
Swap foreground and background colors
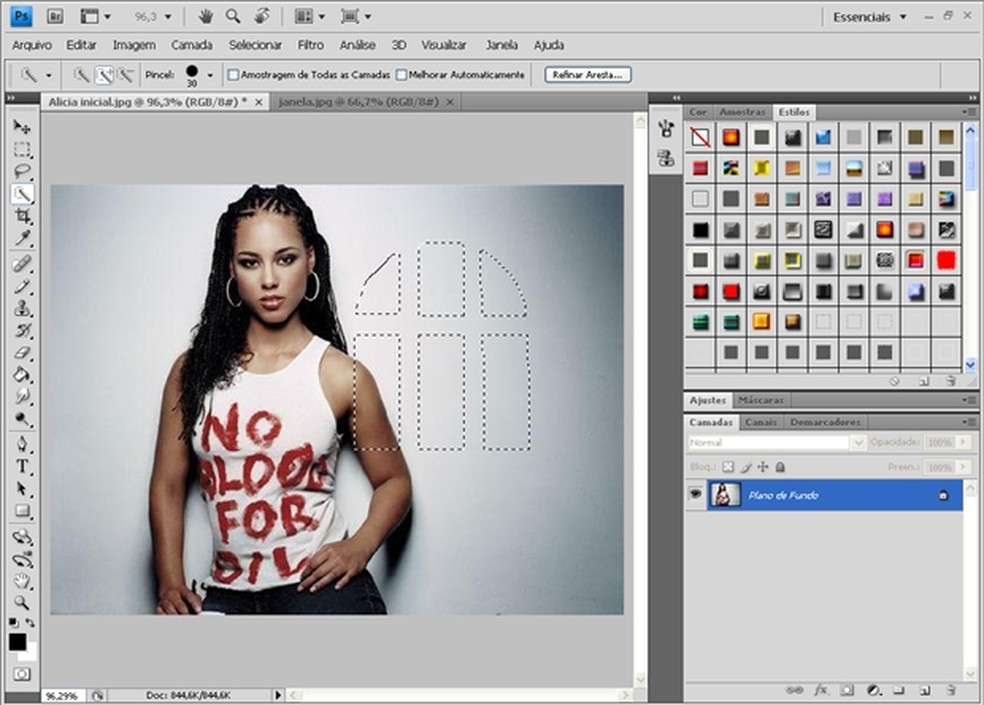pos(30,623)
